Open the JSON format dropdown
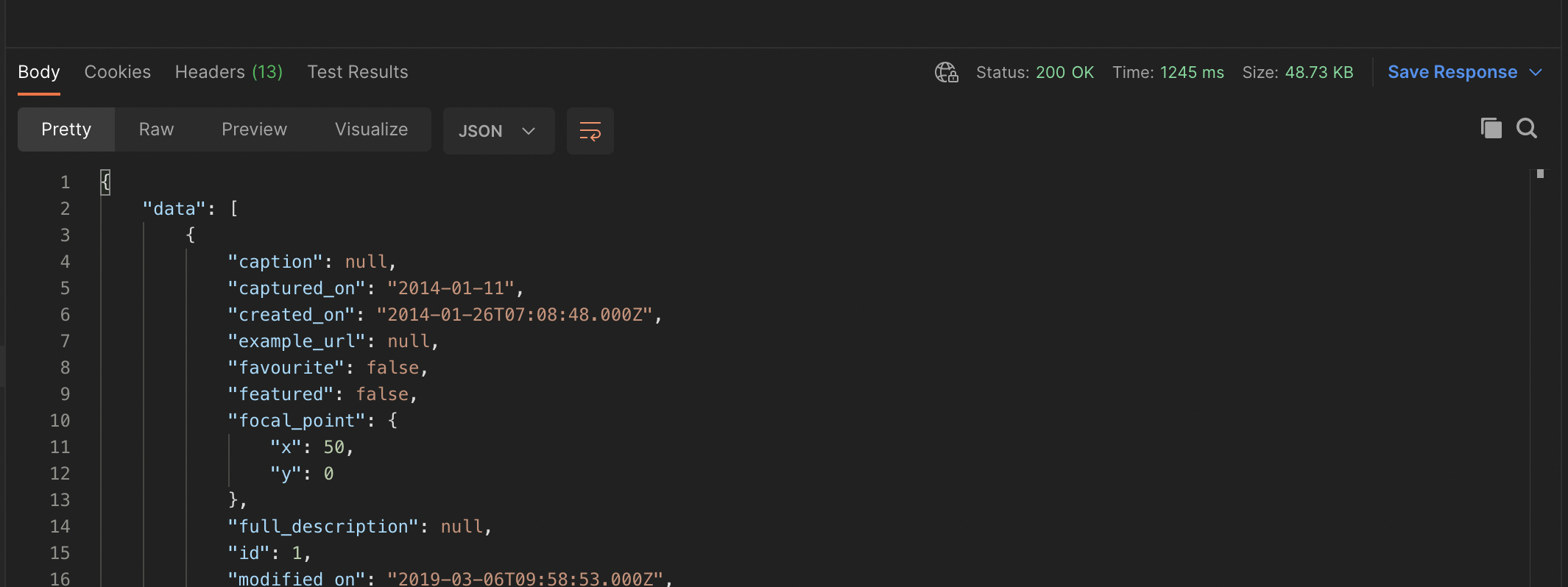 498,131
